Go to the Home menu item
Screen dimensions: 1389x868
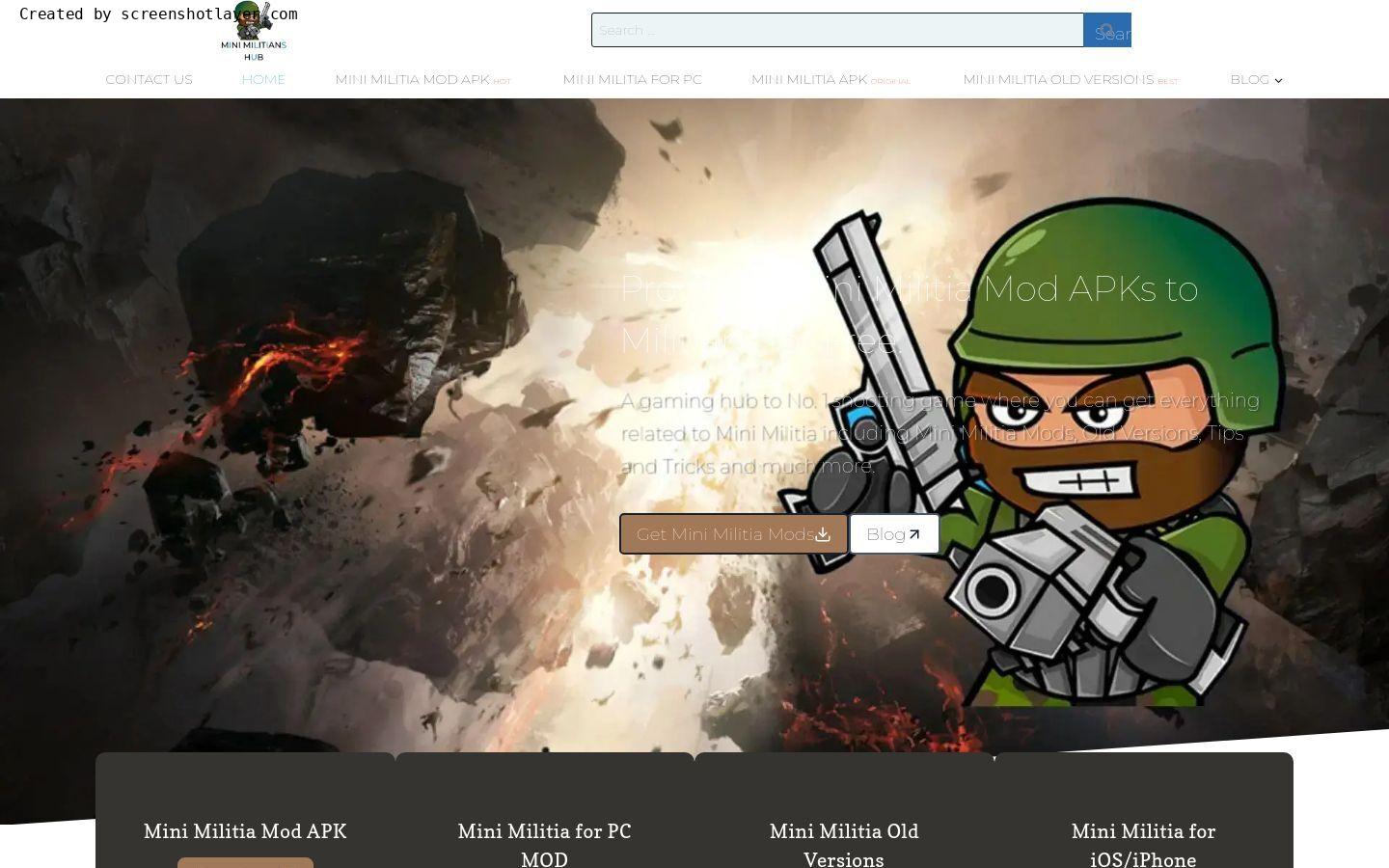[x=263, y=79]
